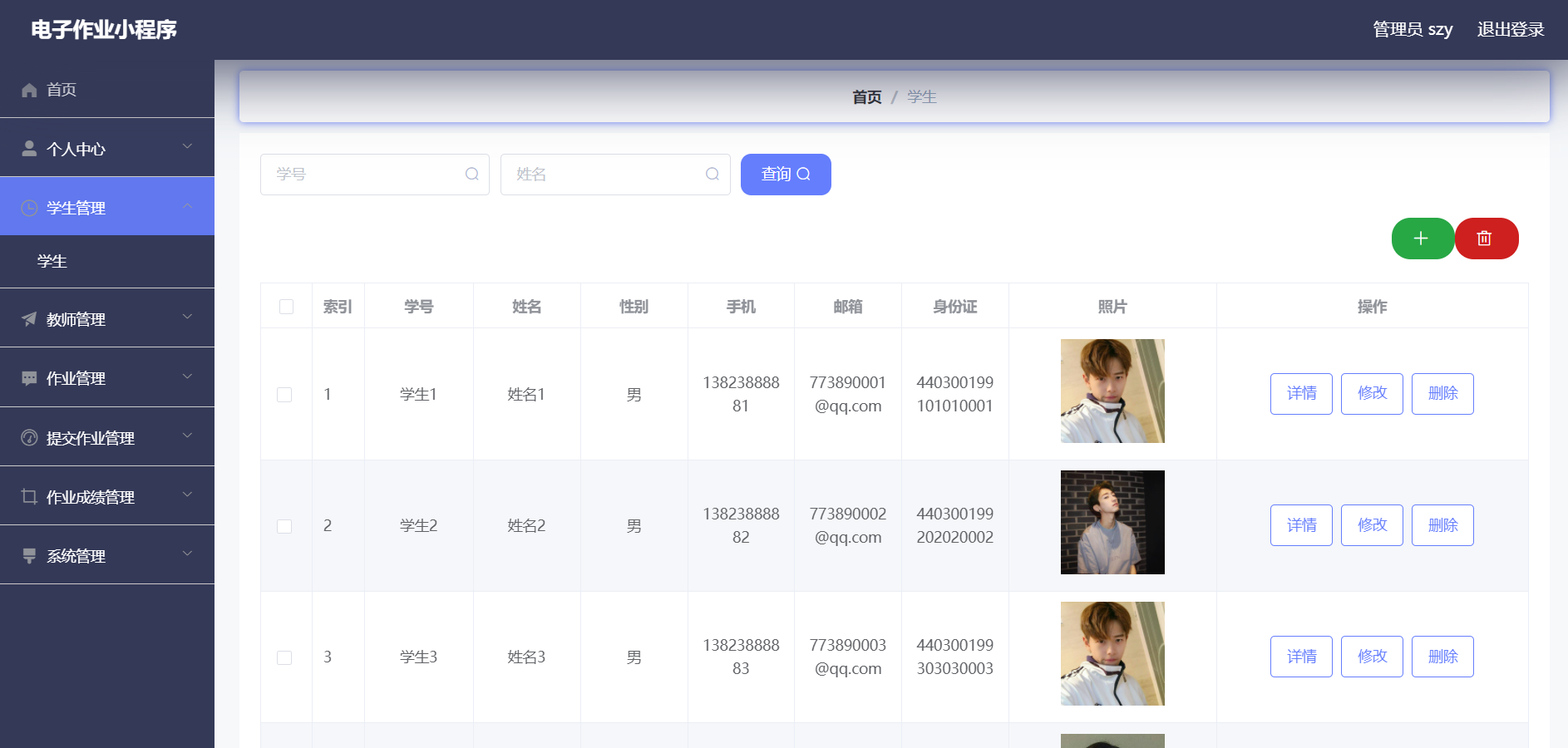The width and height of the screenshot is (1568, 748).
Task: Click the search icon in 学号 field
Action: pos(472,174)
